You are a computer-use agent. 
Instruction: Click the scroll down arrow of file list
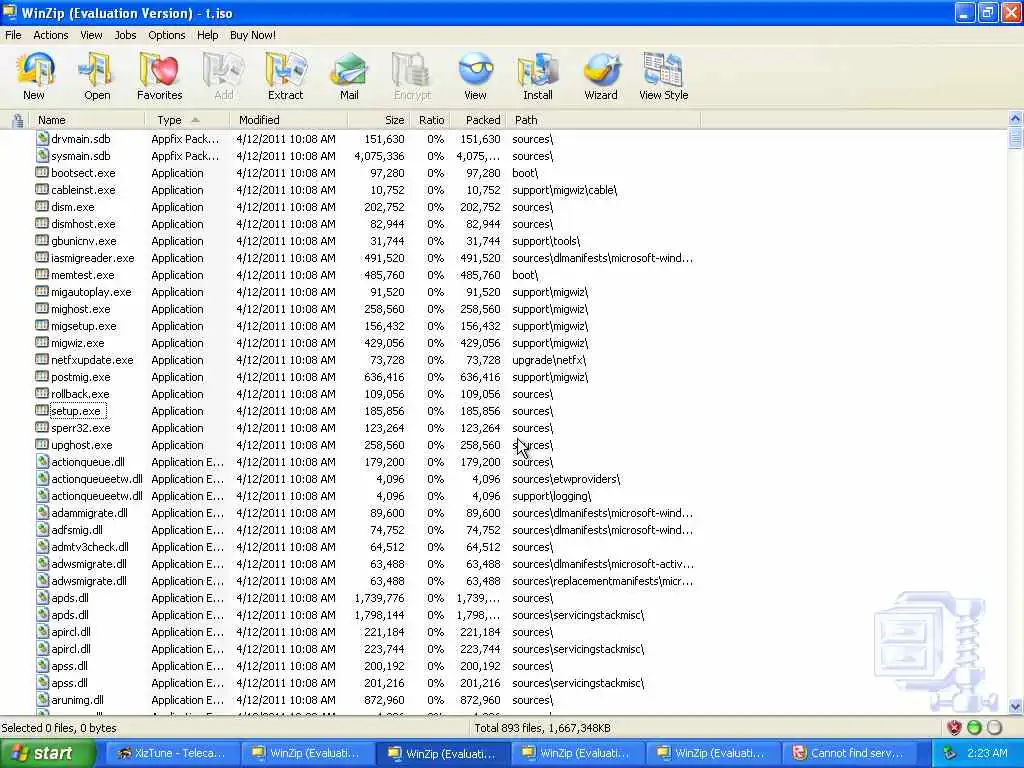click(1015, 706)
